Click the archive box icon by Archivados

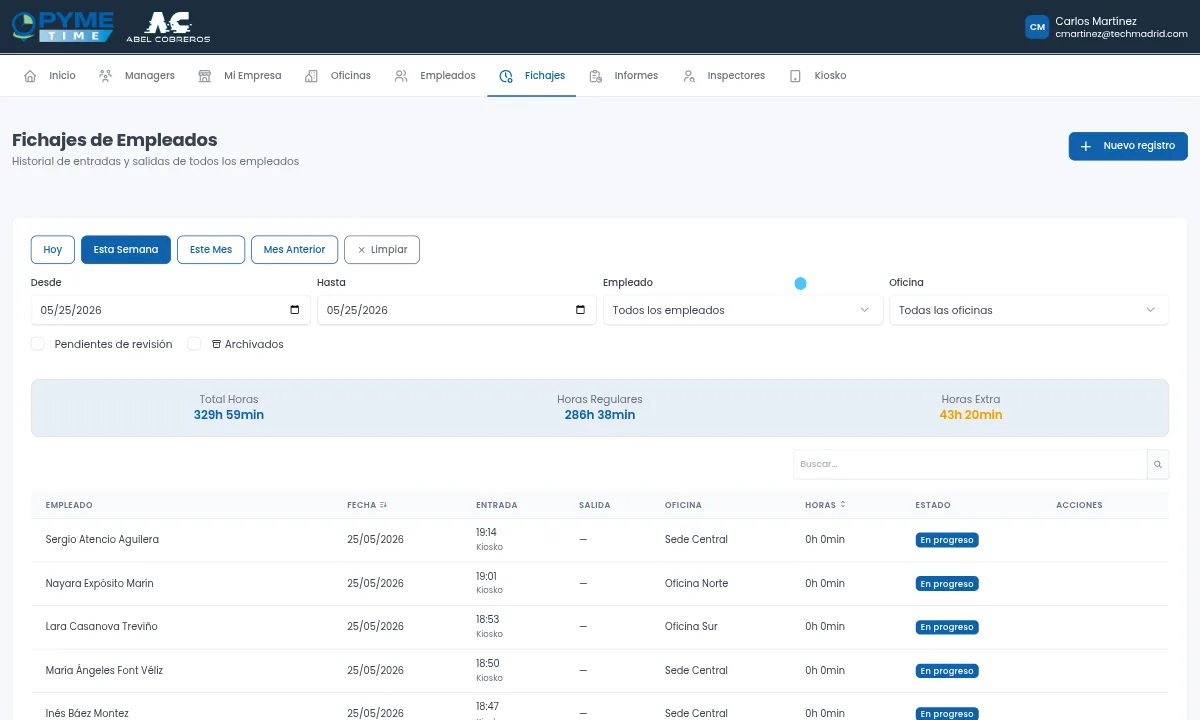tap(216, 344)
